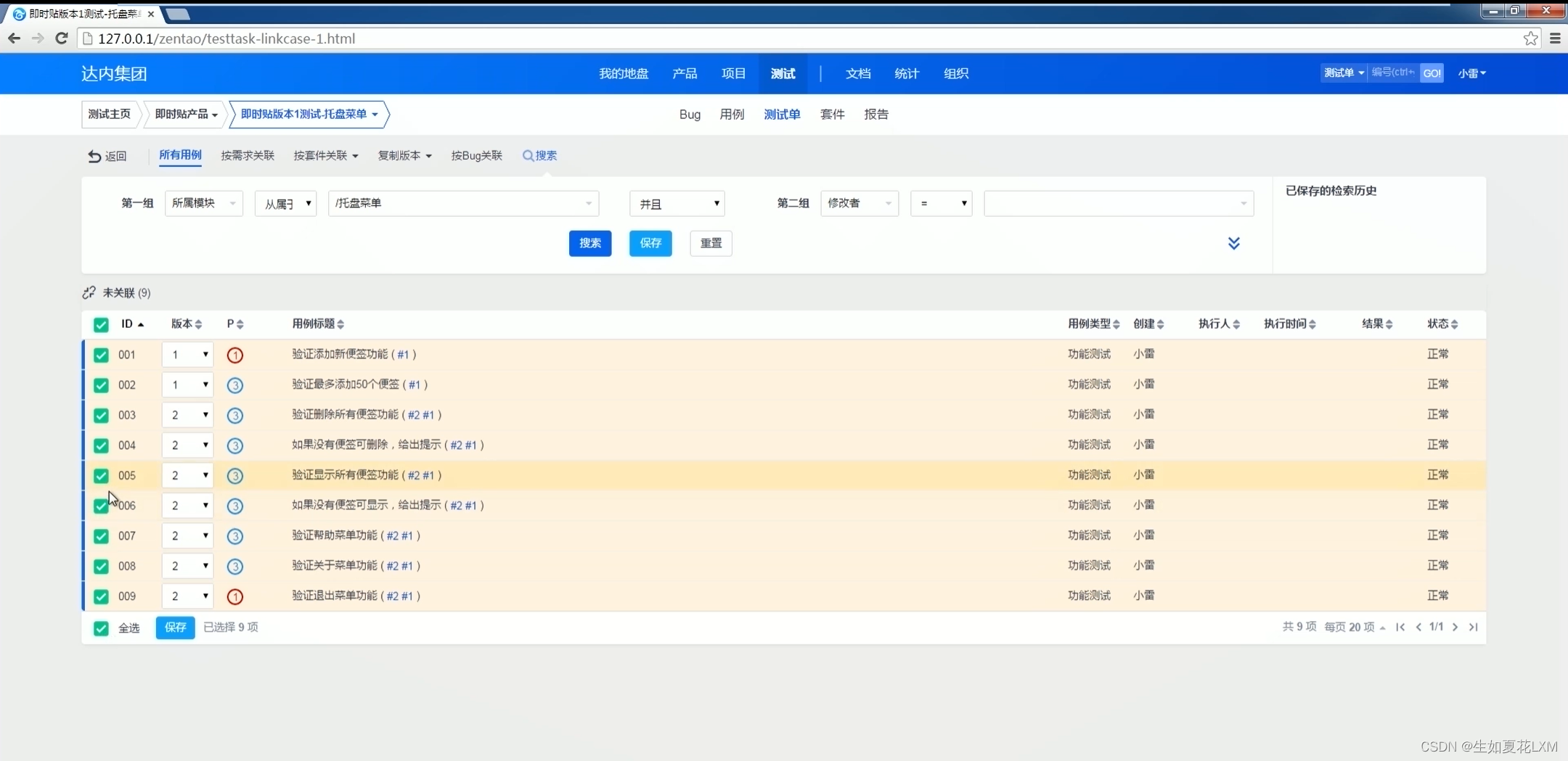Click the blue 搜索 search button

590,243
